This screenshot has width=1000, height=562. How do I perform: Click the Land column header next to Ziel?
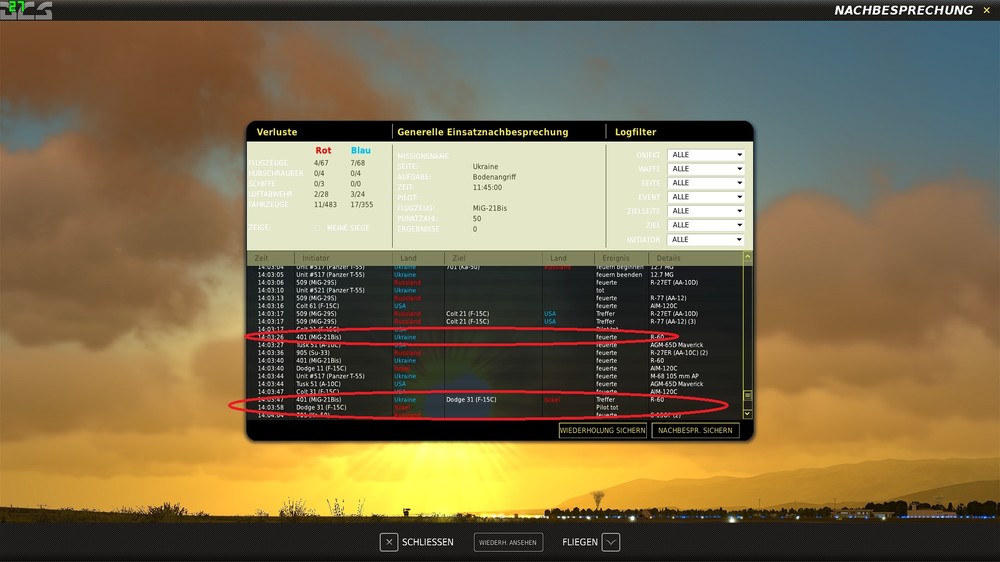(x=558, y=258)
